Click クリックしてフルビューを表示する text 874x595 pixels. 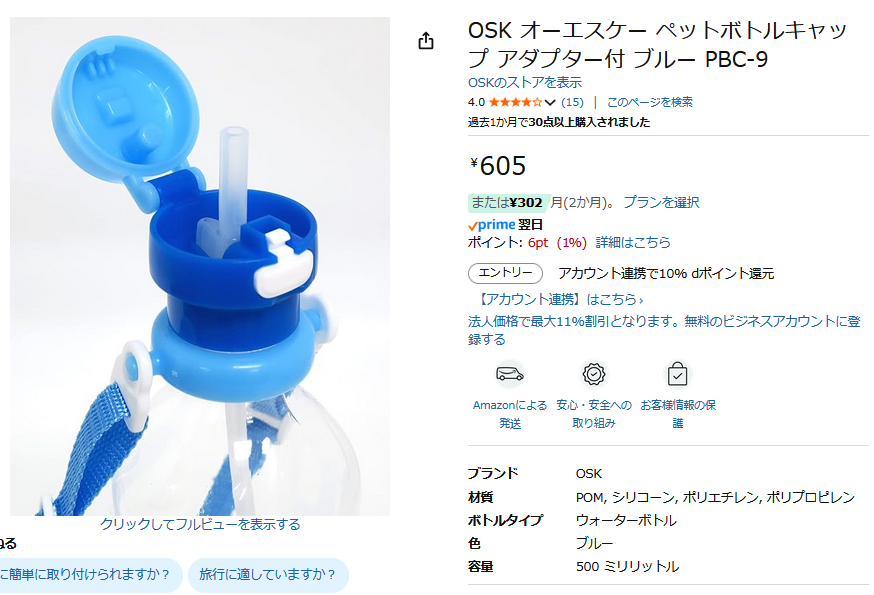tap(200, 524)
